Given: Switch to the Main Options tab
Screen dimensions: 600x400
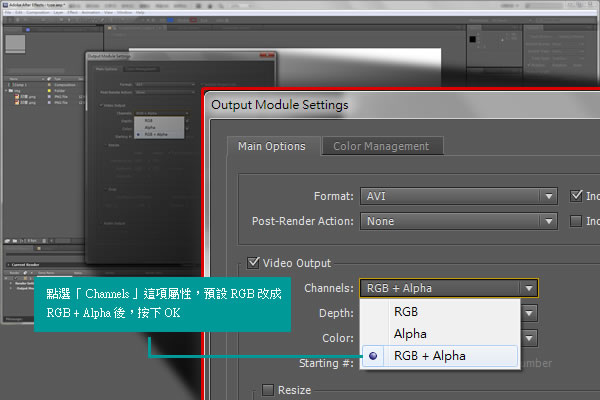Looking at the screenshot, I should [x=272, y=146].
